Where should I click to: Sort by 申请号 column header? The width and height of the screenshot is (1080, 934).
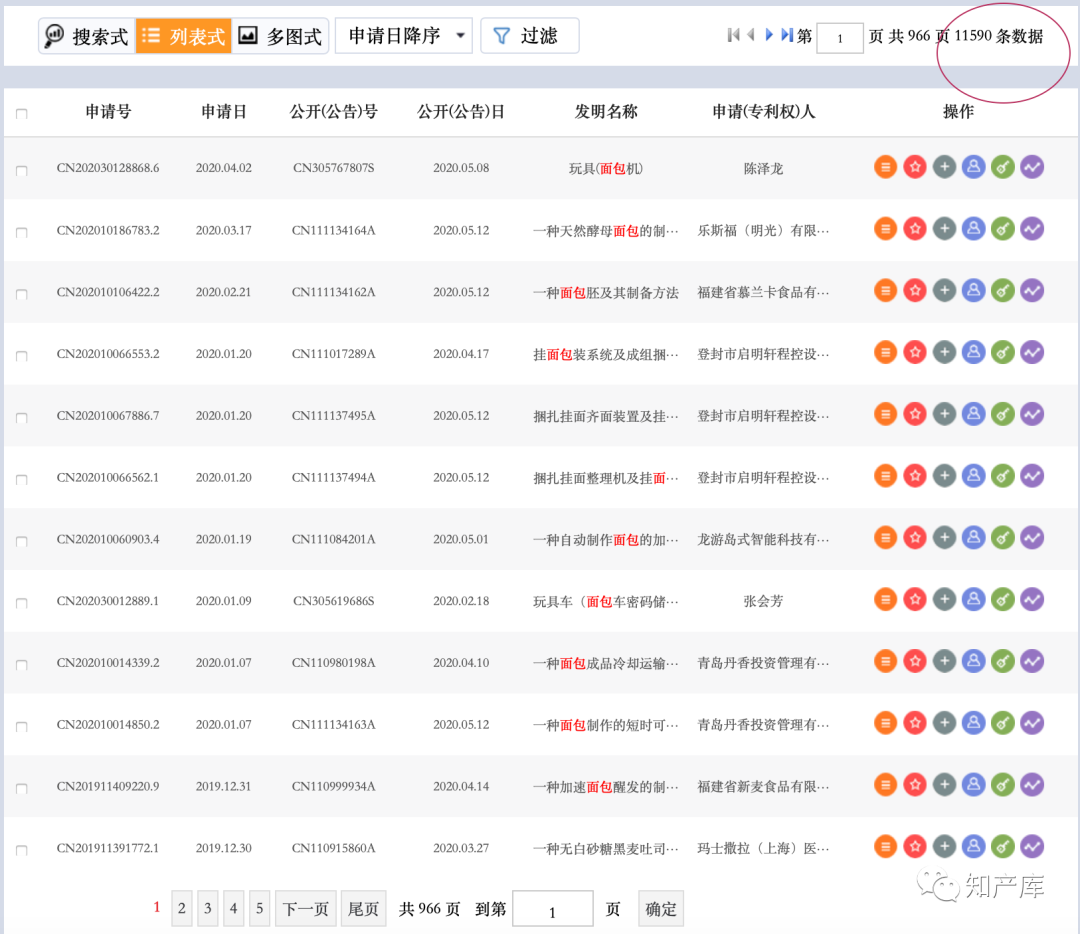coord(108,112)
